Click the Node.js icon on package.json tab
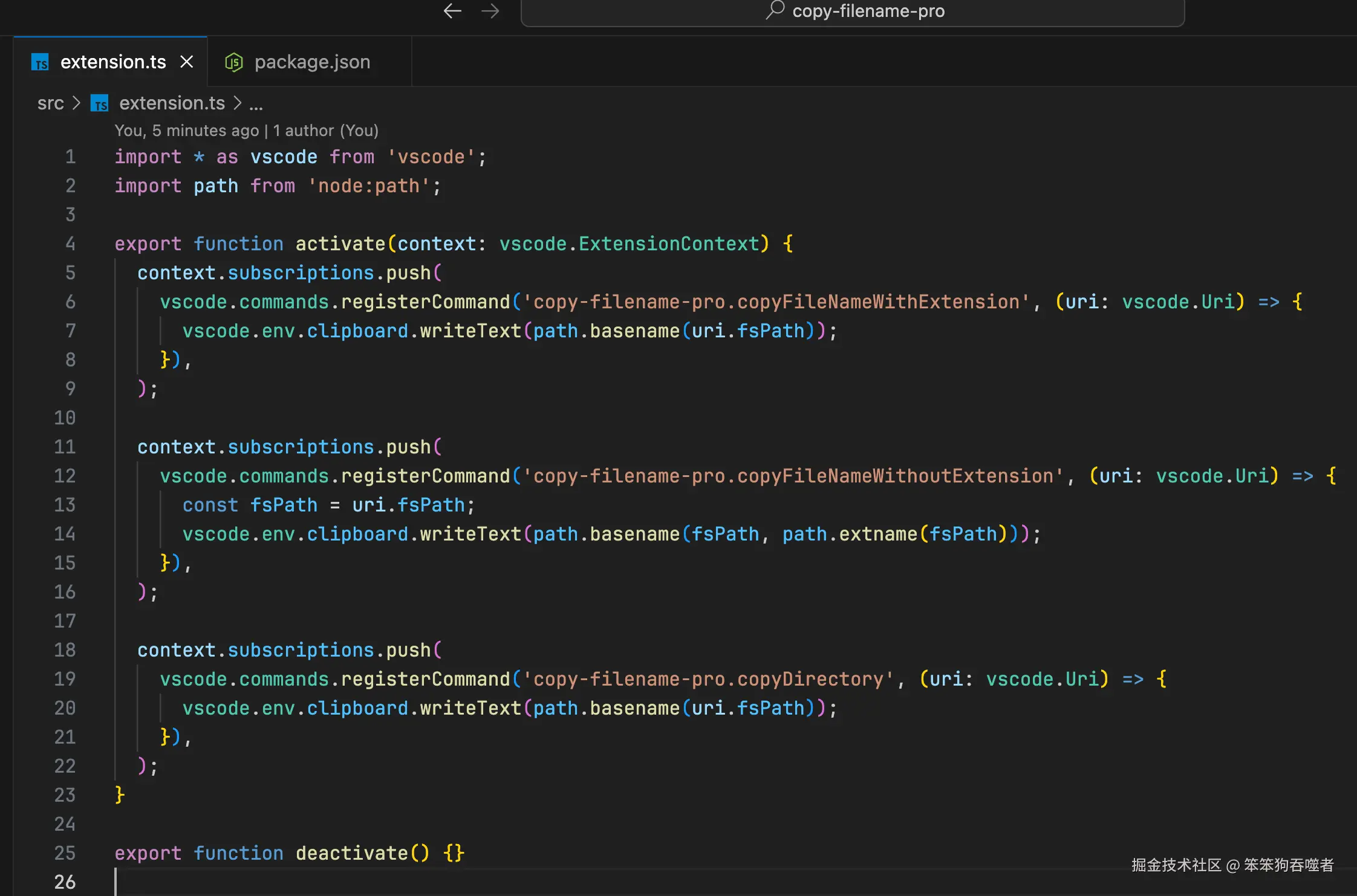Image resolution: width=1357 pixels, height=896 pixels. pyautogui.click(x=234, y=62)
